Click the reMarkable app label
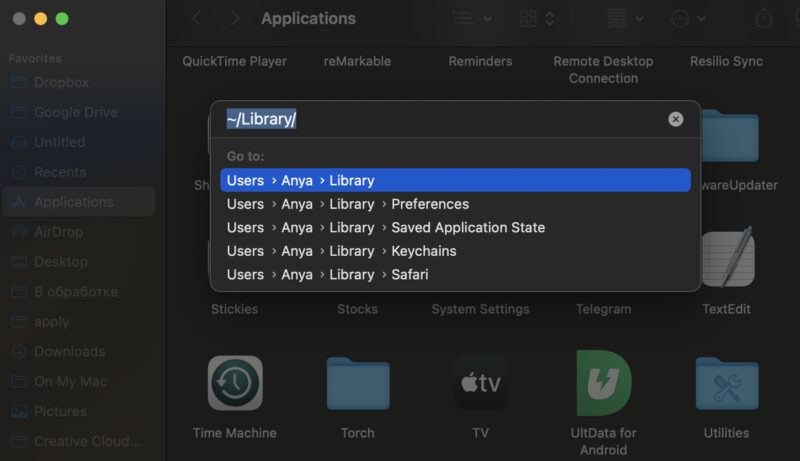The height and width of the screenshot is (461, 800). [357, 61]
